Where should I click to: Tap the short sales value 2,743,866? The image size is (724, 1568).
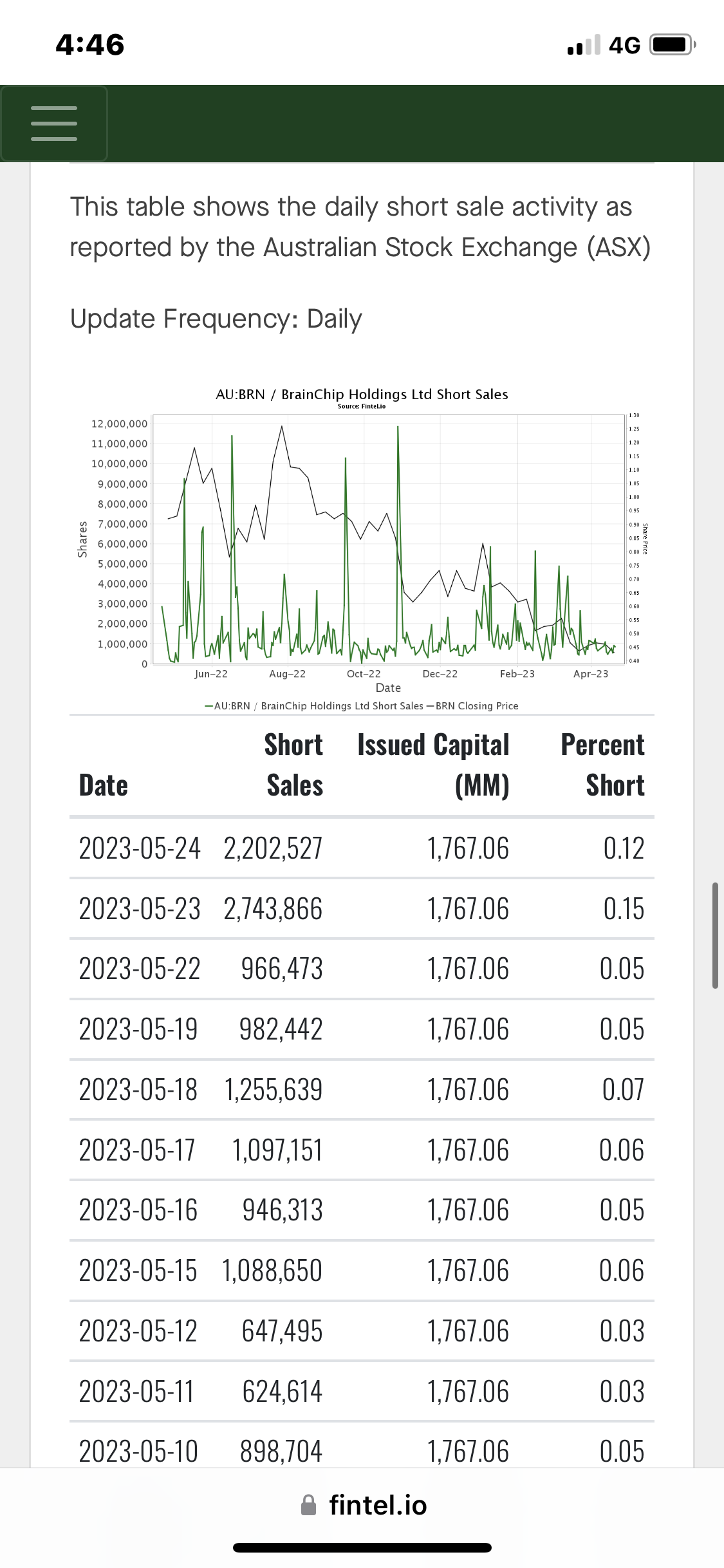pyautogui.click(x=273, y=908)
